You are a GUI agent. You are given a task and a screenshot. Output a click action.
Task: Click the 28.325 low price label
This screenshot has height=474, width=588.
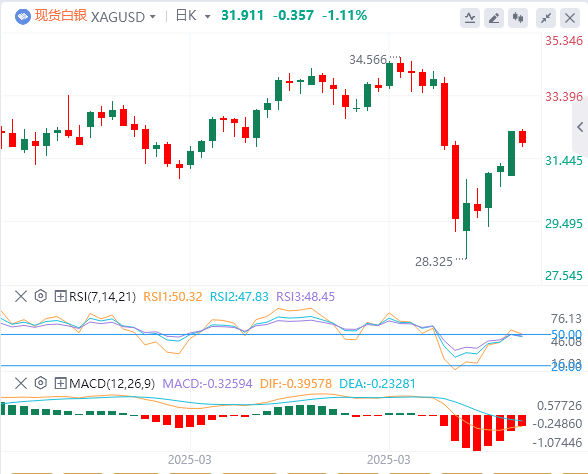[x=434, y=261]
